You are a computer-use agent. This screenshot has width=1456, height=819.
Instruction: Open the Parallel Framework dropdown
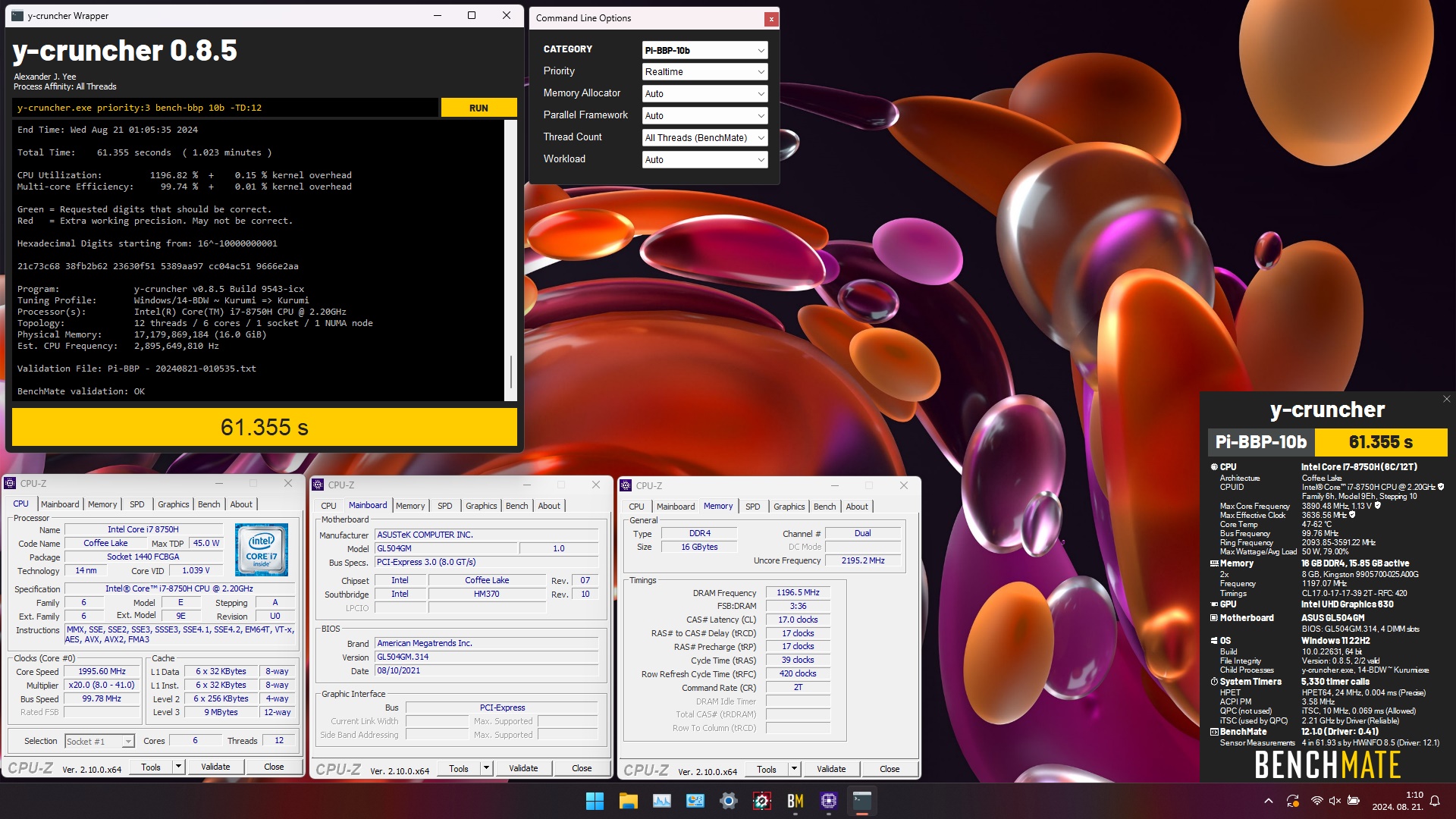click(x=704, y=115)
